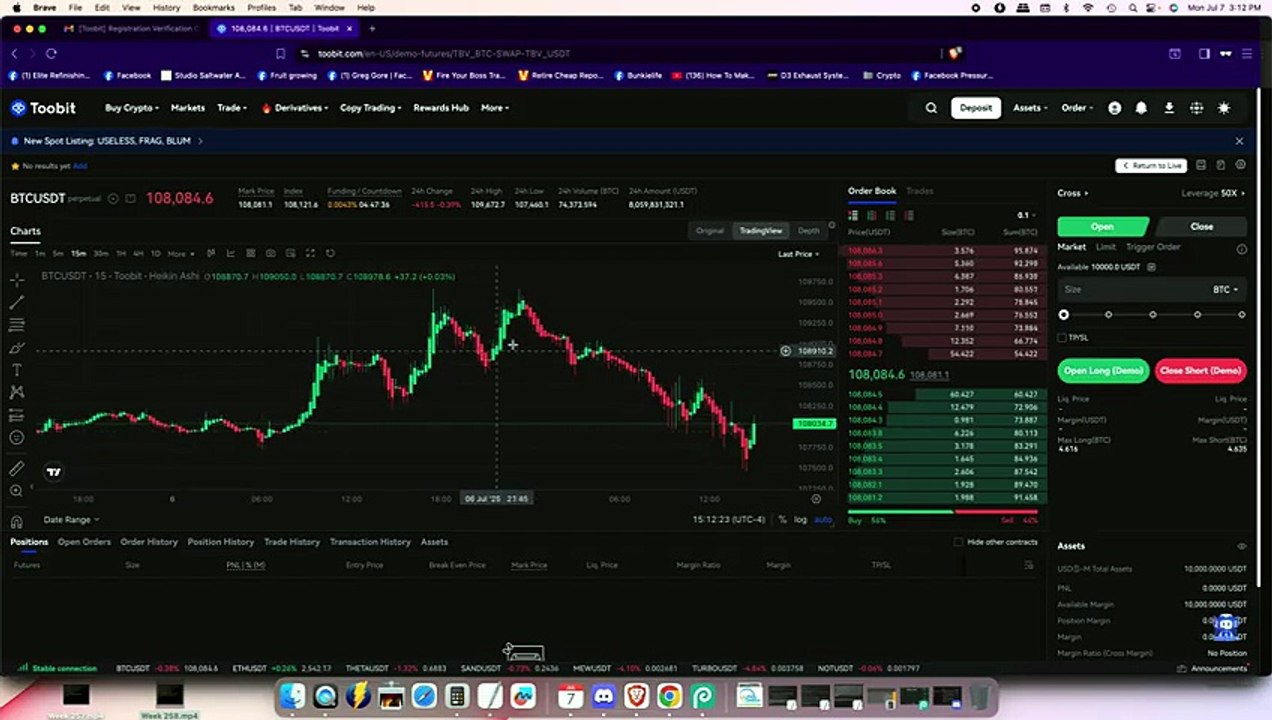Open the emoji icons tool

tap(16, 437)
